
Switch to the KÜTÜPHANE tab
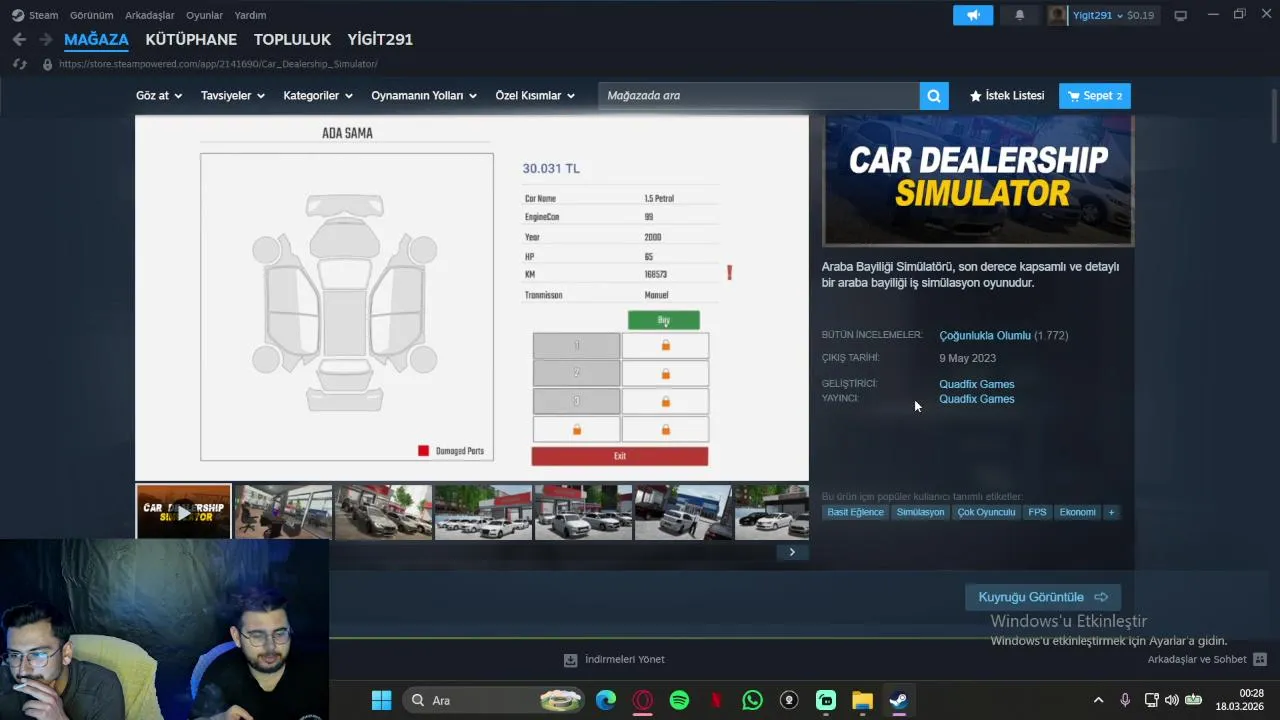(191, 40)
